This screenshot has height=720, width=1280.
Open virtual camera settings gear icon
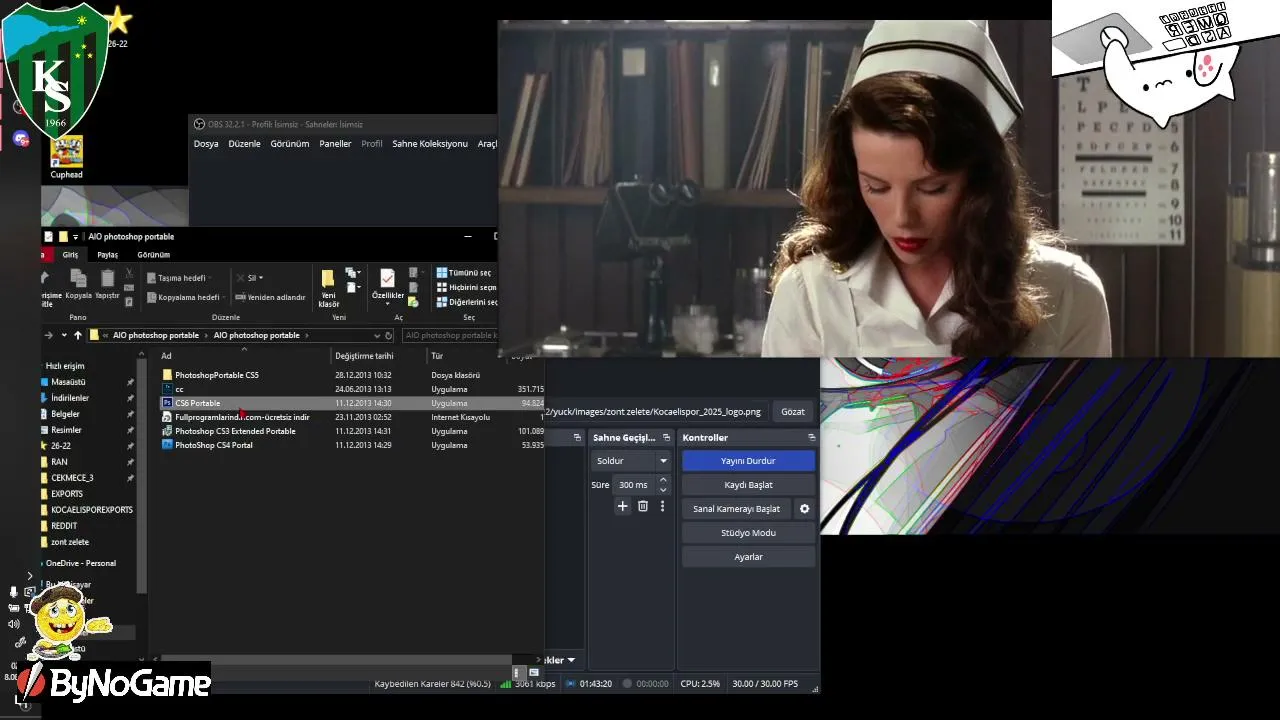point(804,509)
